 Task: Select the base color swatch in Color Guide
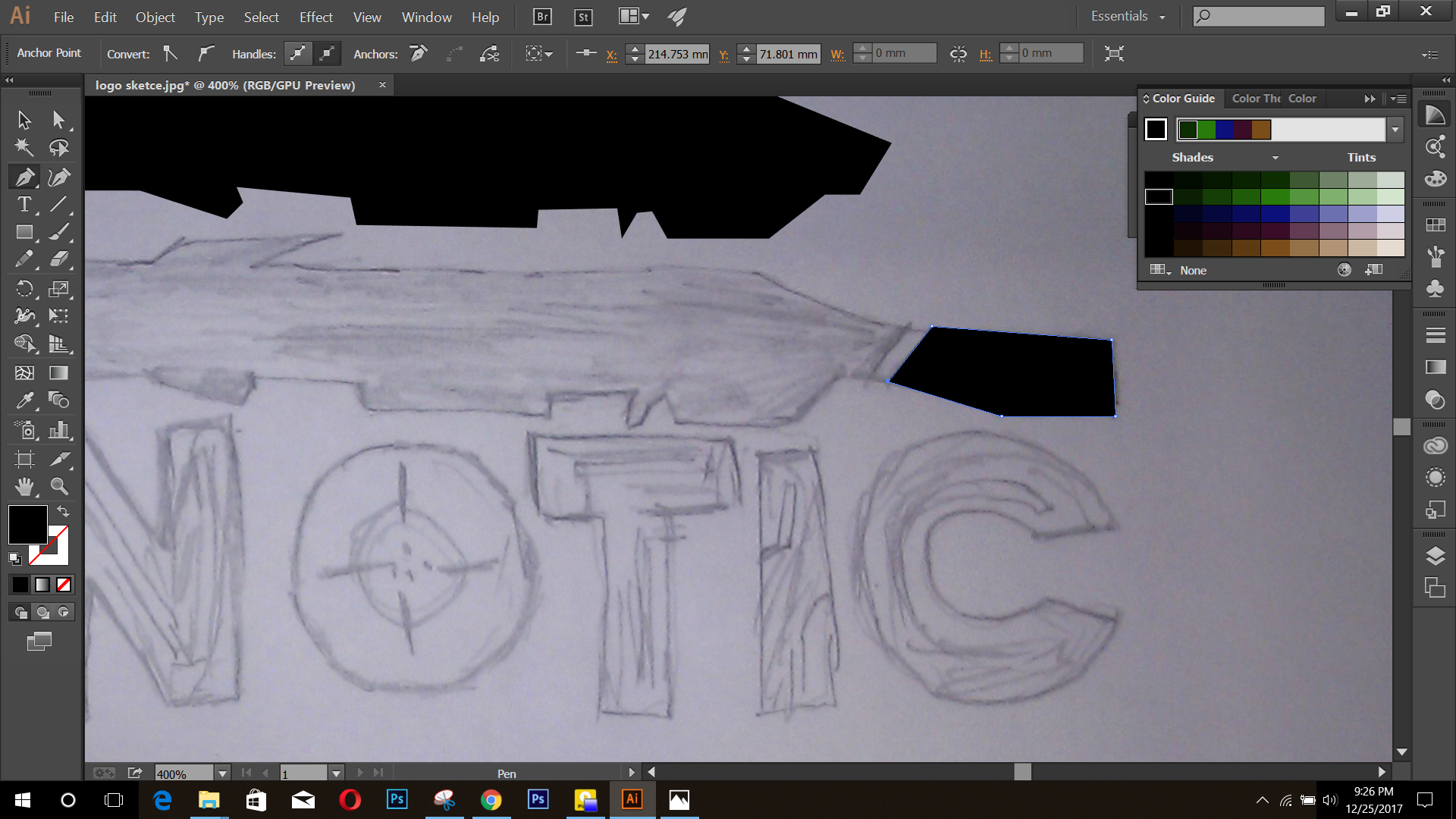(x=1156, y=130)
